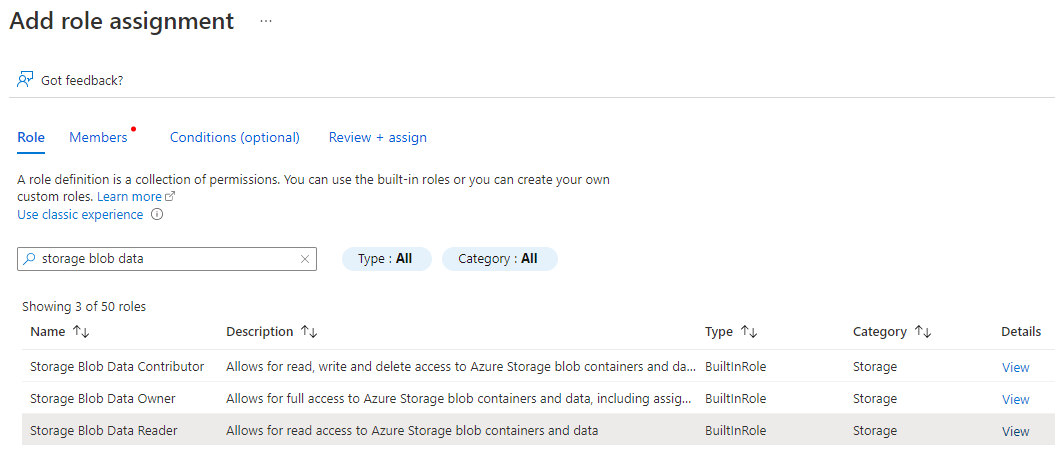Open the Type : All filter

click(386, 259)
